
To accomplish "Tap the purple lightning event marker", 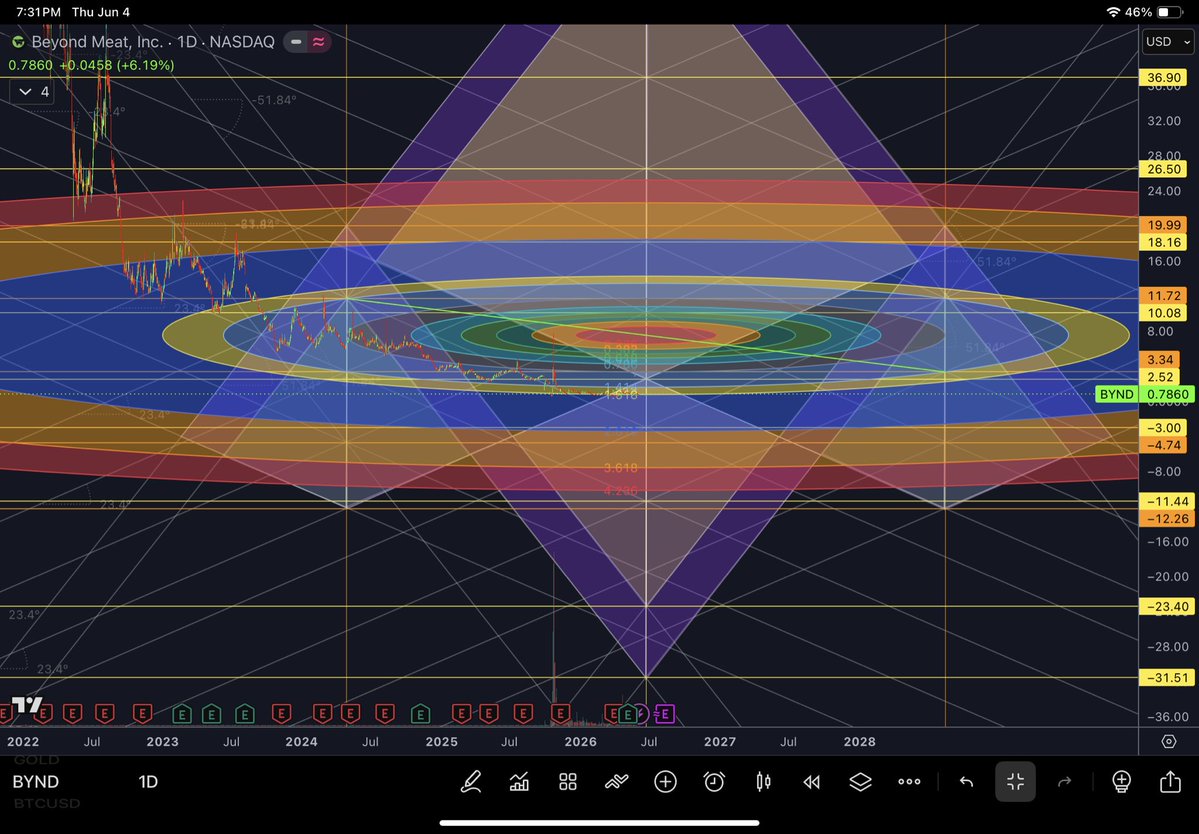I will tap(641, 714).
